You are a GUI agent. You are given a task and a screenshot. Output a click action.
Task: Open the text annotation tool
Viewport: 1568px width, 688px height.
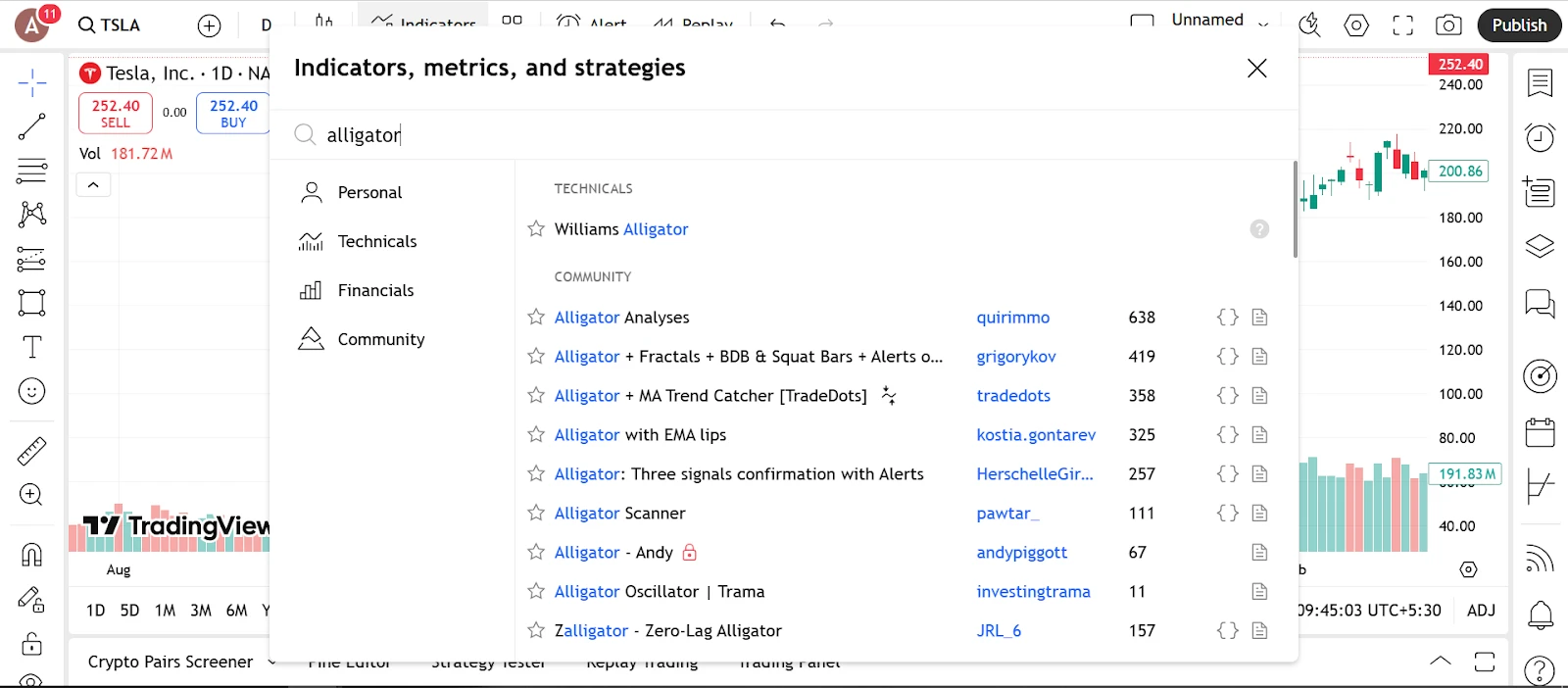[x=31, y=347]
